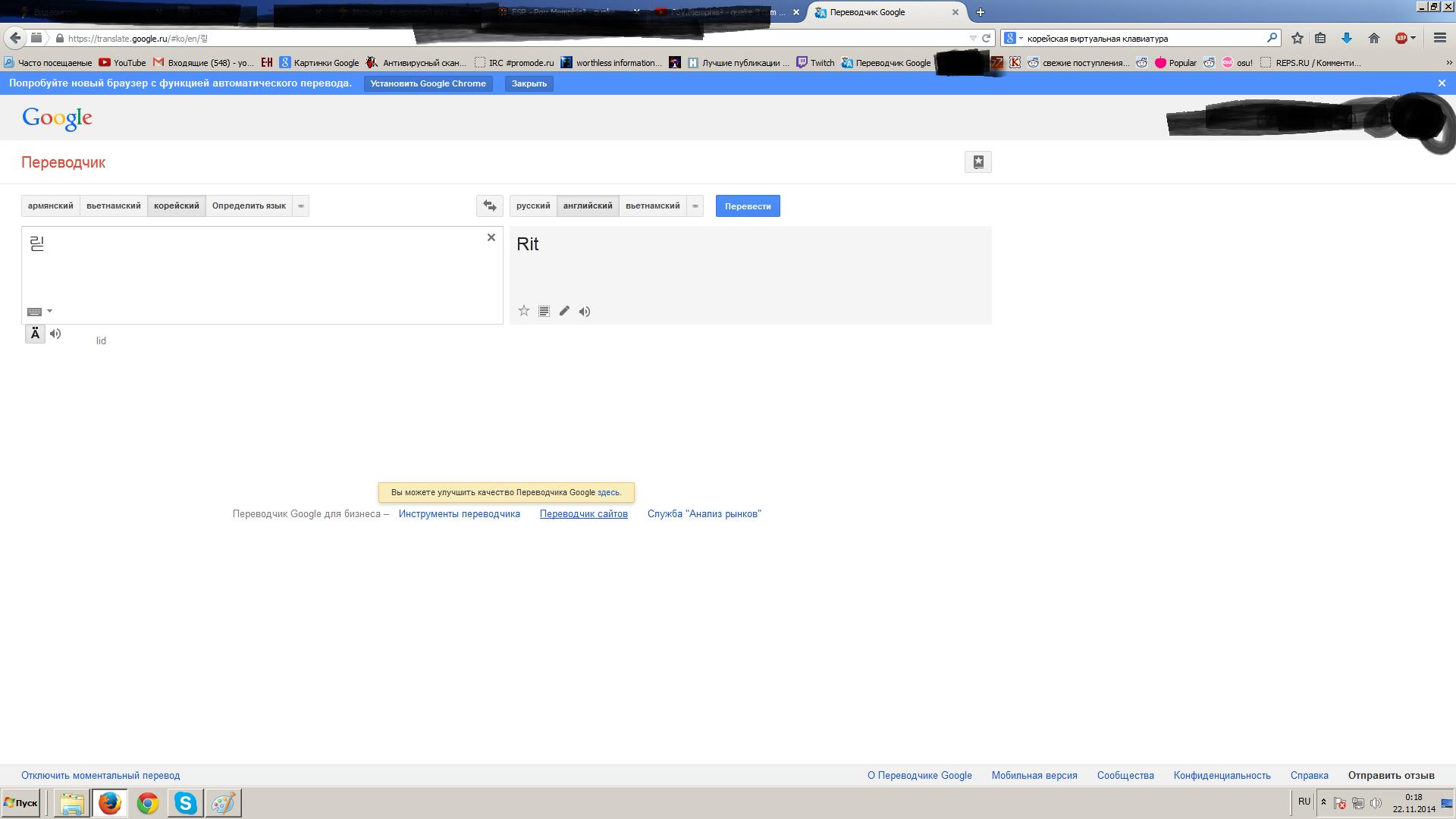Open Firefox downloads arrow
Image resolution: width=1456 pixels, height=819 pixels.
pyautogui.click(x=1347, y=38)
